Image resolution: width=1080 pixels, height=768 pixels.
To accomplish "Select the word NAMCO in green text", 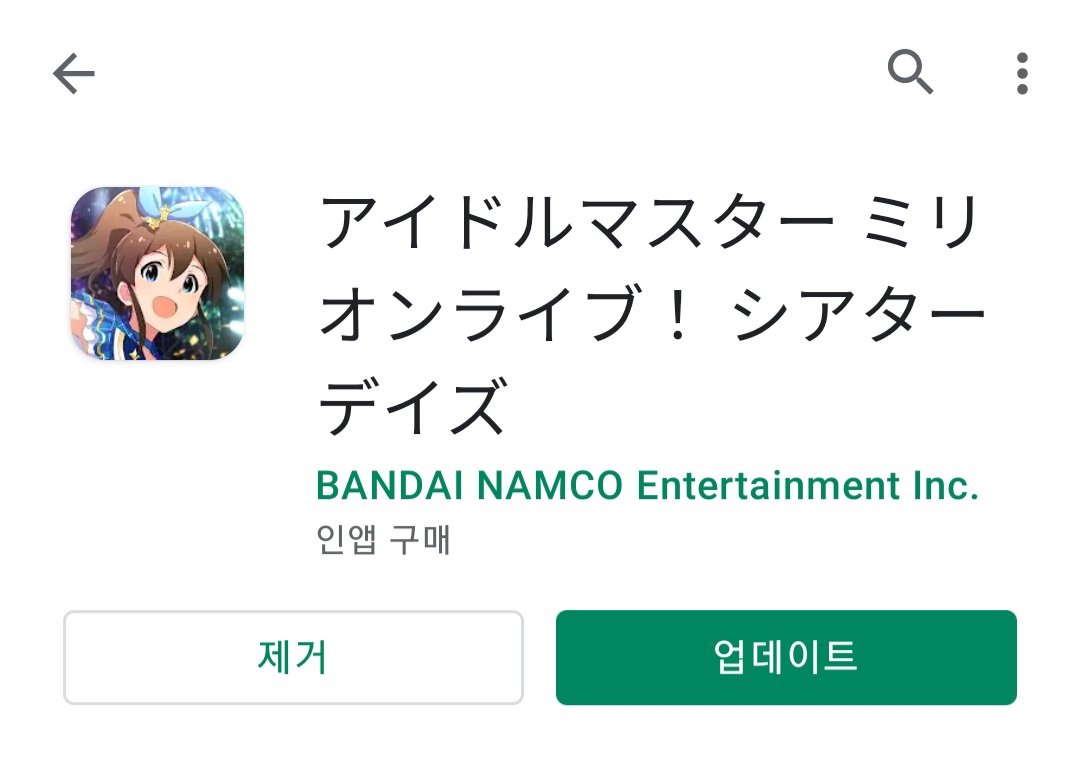I will tap(550, 486).
